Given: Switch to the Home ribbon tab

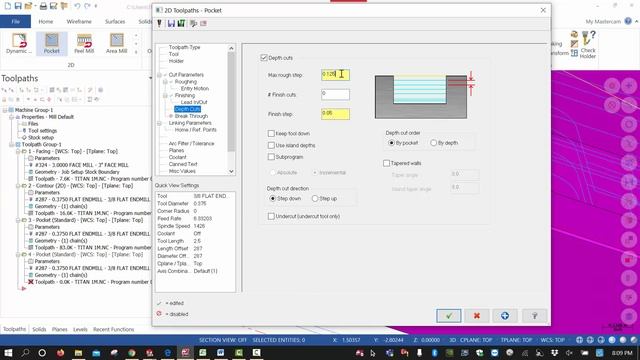Looking at the screenshot, I should (46, 21).
